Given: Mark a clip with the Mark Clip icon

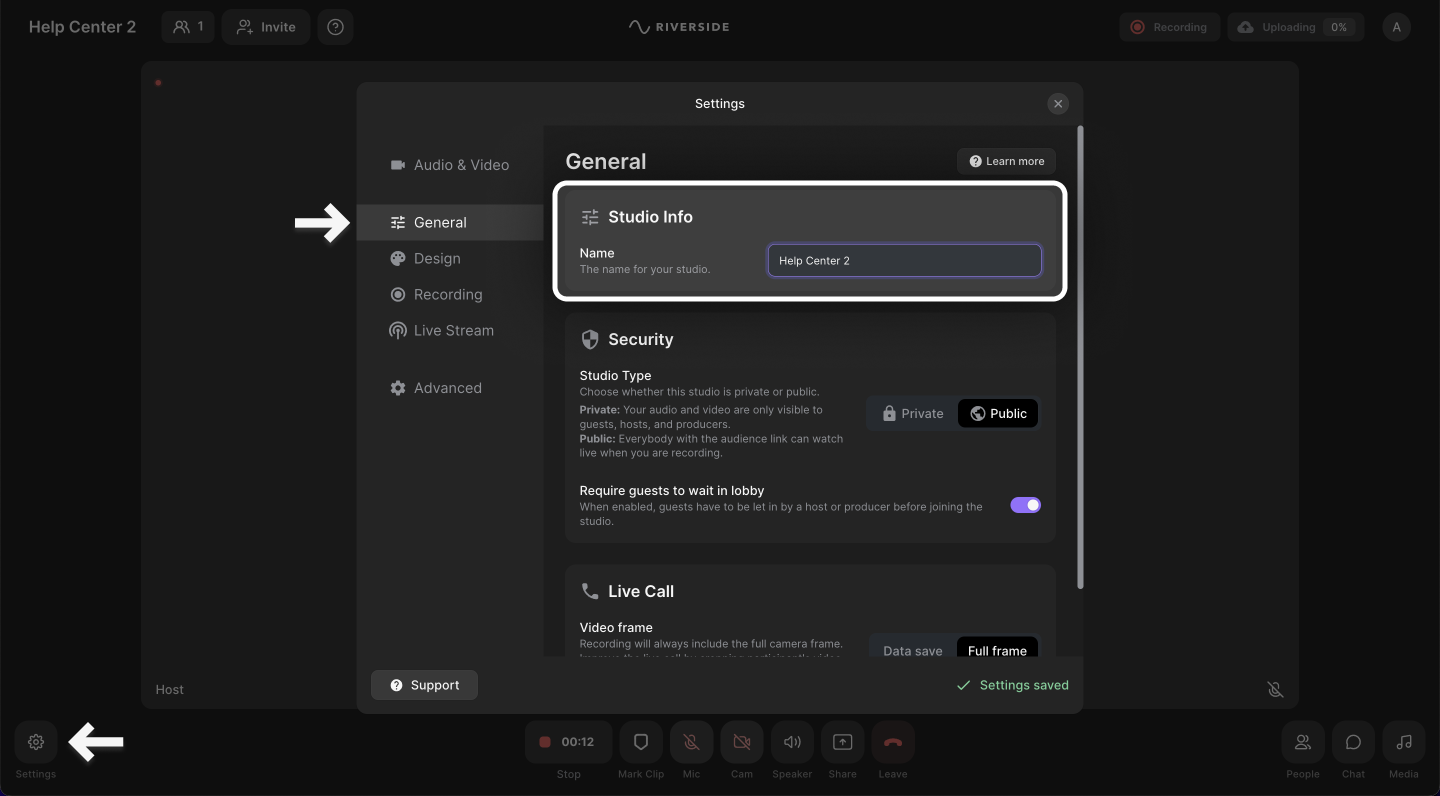Looking at the screenshot, I should pyautogui.click(x=641, y=742).
